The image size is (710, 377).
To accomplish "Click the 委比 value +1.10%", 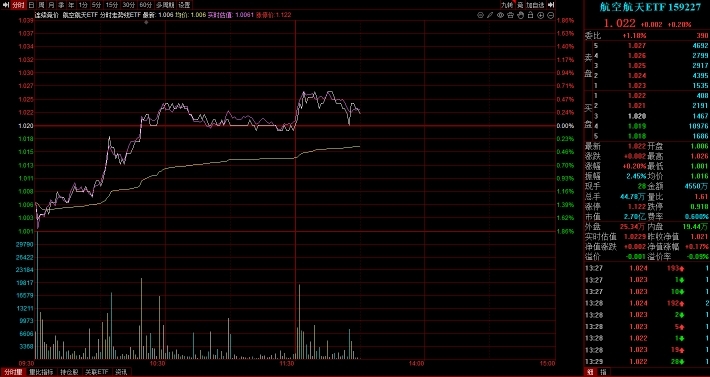I will (634, 35).
